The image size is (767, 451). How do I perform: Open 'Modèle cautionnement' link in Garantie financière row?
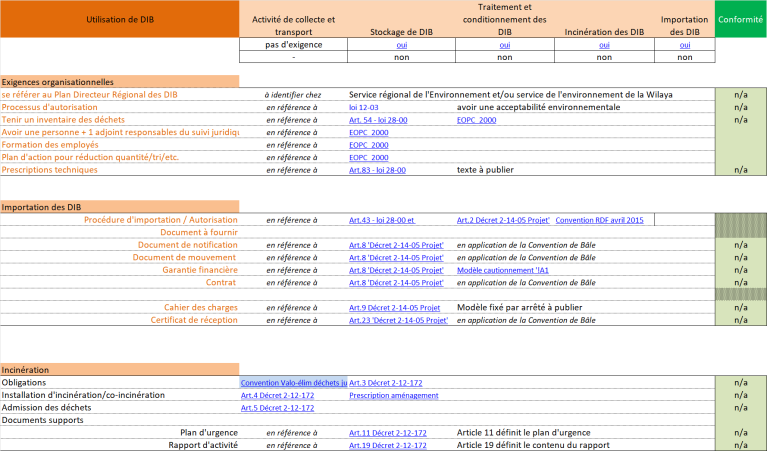(502, 270)
